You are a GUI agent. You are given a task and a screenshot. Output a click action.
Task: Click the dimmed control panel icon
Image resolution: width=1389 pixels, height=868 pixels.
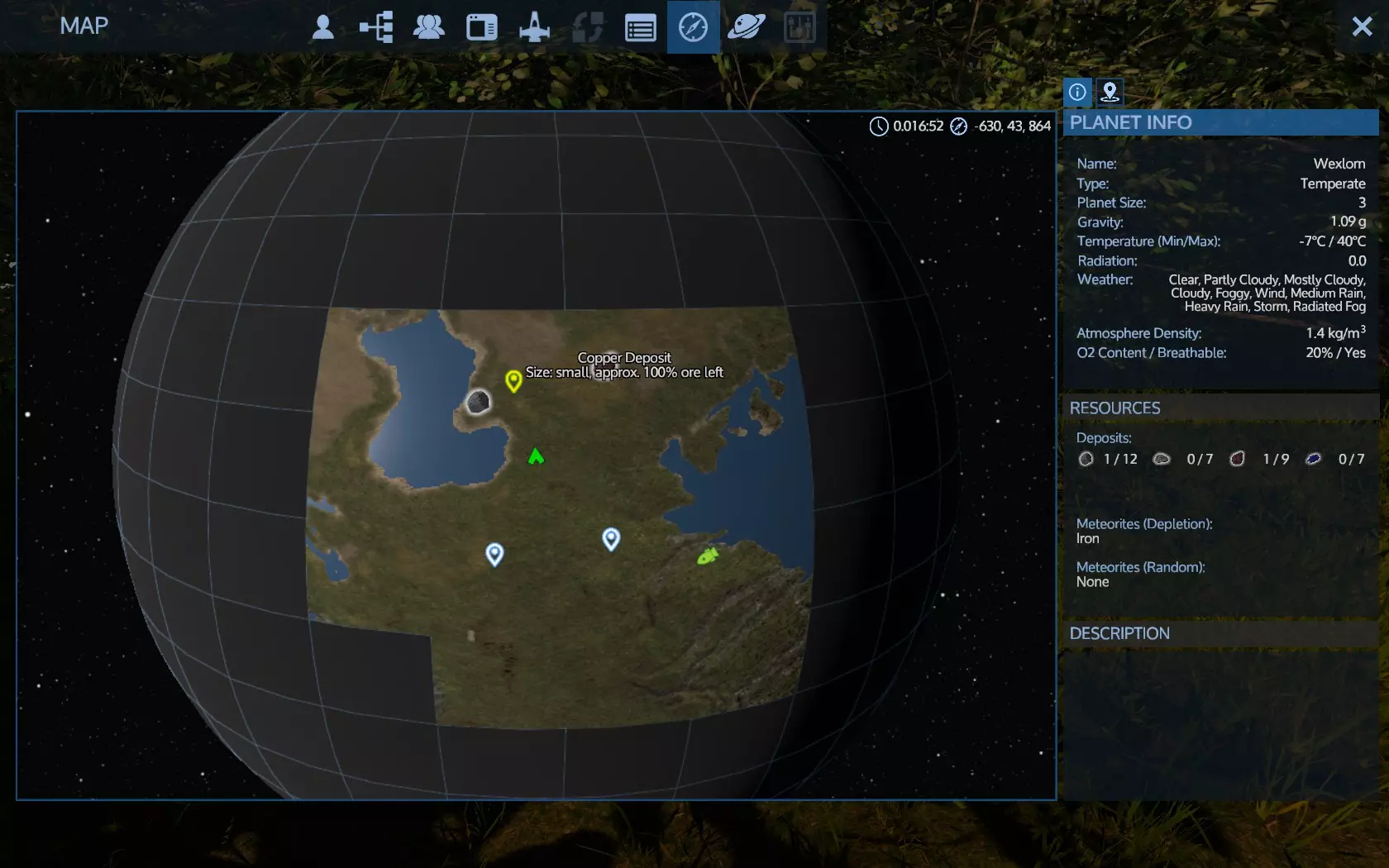[x=800, y=27]
